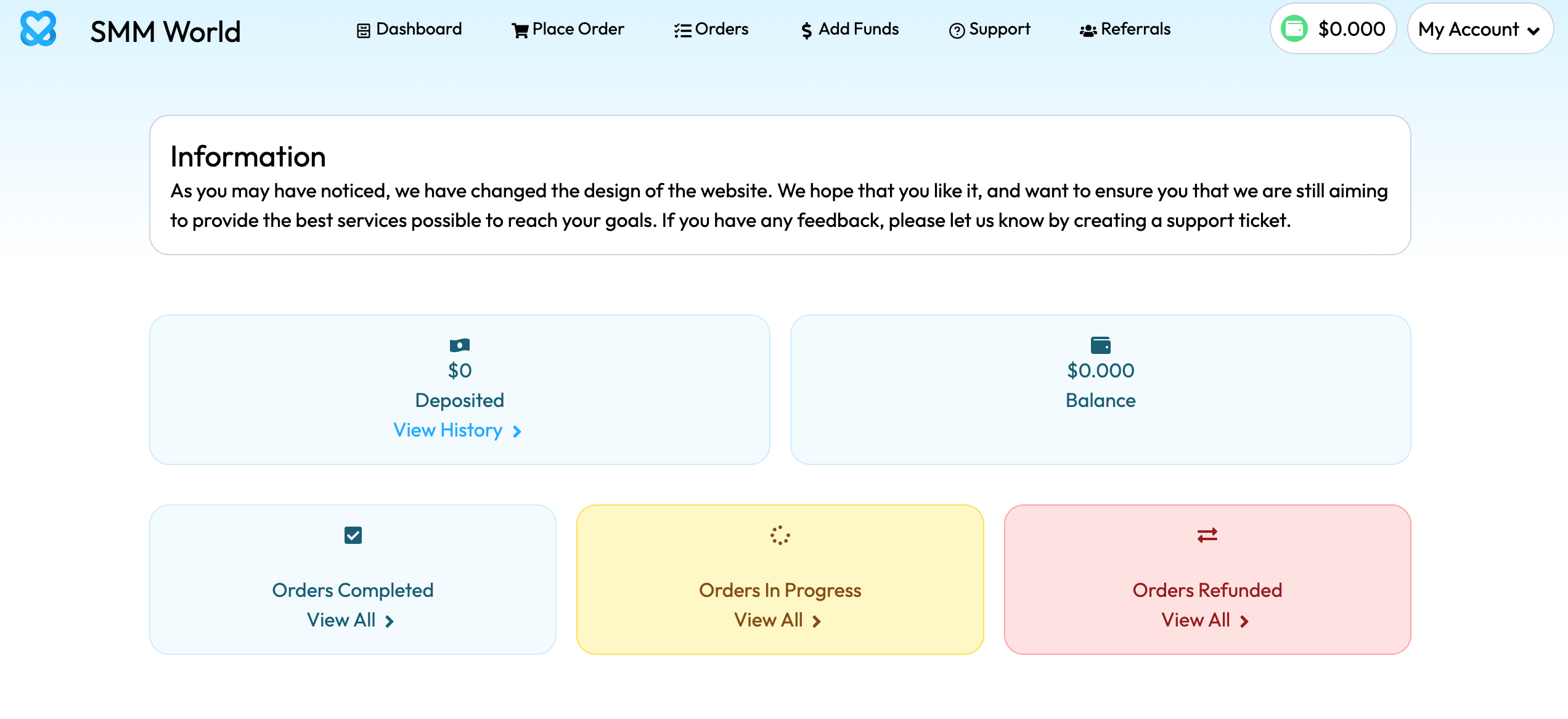The height and width of the screenshot is (719, 1568).
Task: Click the cash icon above Deposited
Action: pos(459,345)
